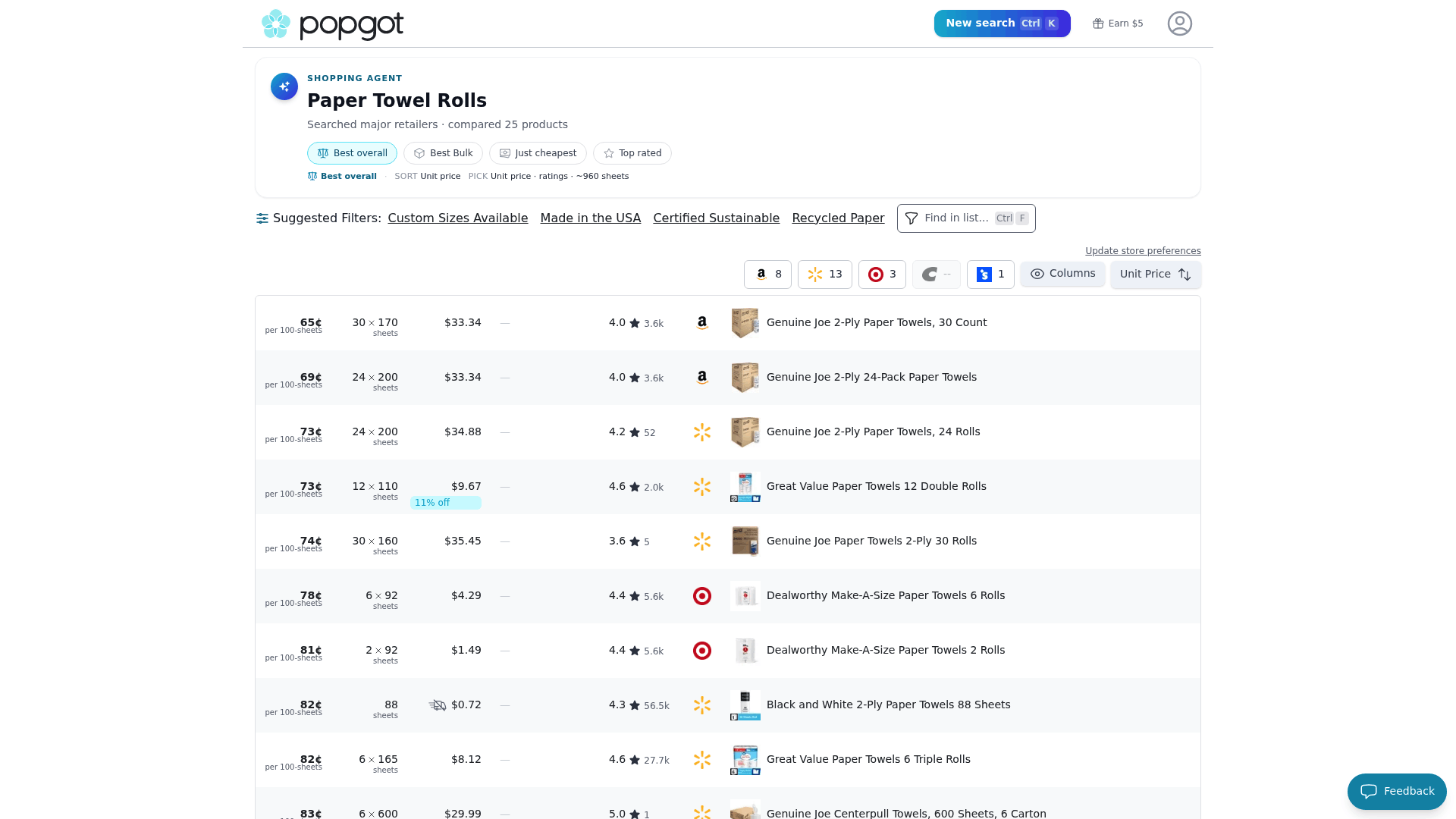The width and height of the screenshot is (1456, 819).
Task: Click Amazon icon on Genuine Joe 24-Pack row
Action: (702, 378)
